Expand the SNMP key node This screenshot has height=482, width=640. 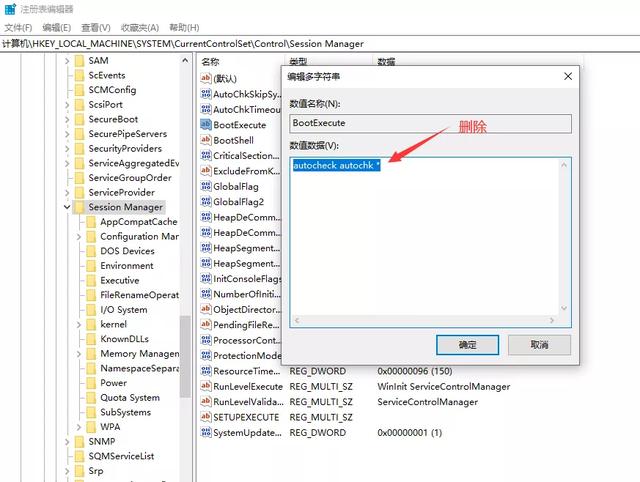click(67, 442)
